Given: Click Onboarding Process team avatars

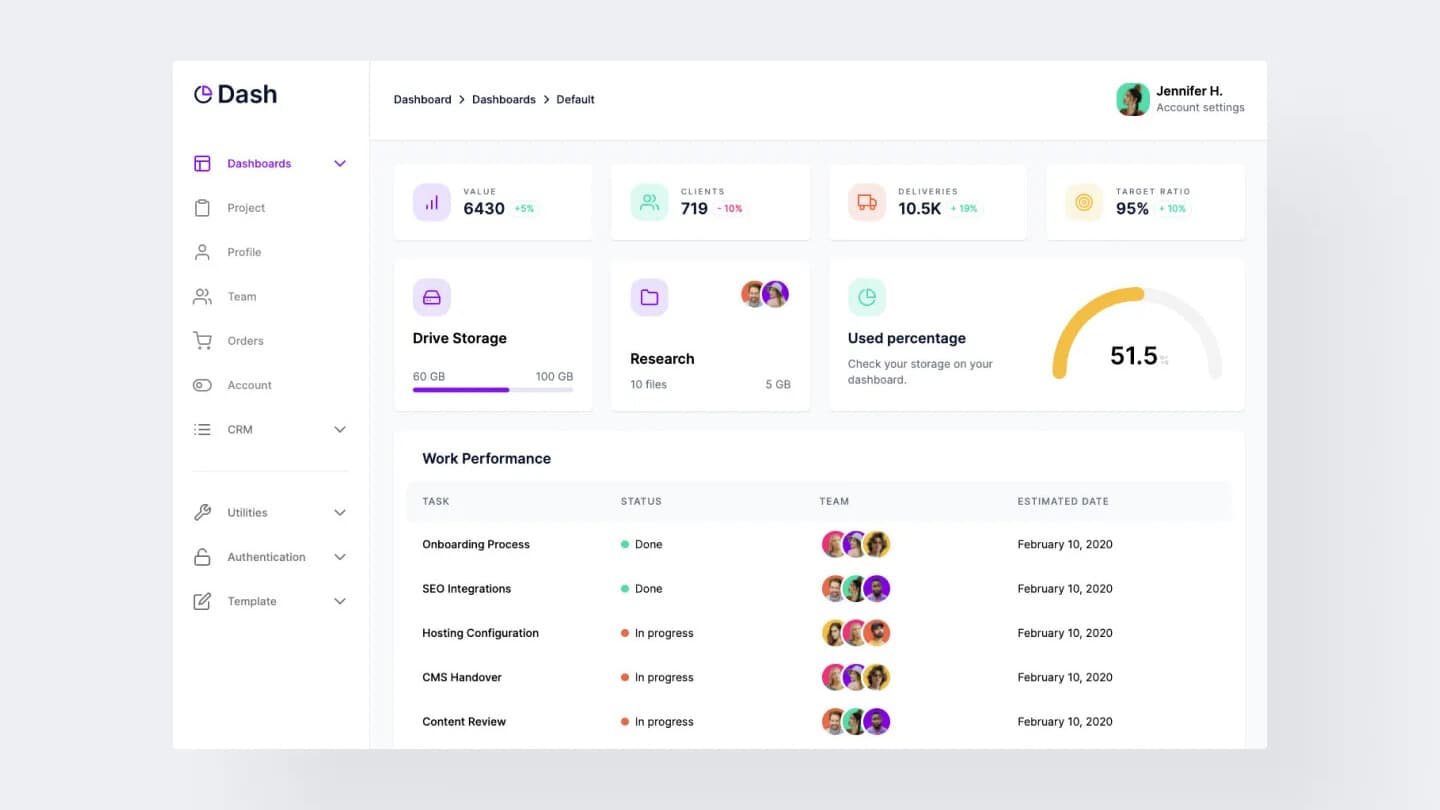Looking at the screenshot, I should point(856,544).
